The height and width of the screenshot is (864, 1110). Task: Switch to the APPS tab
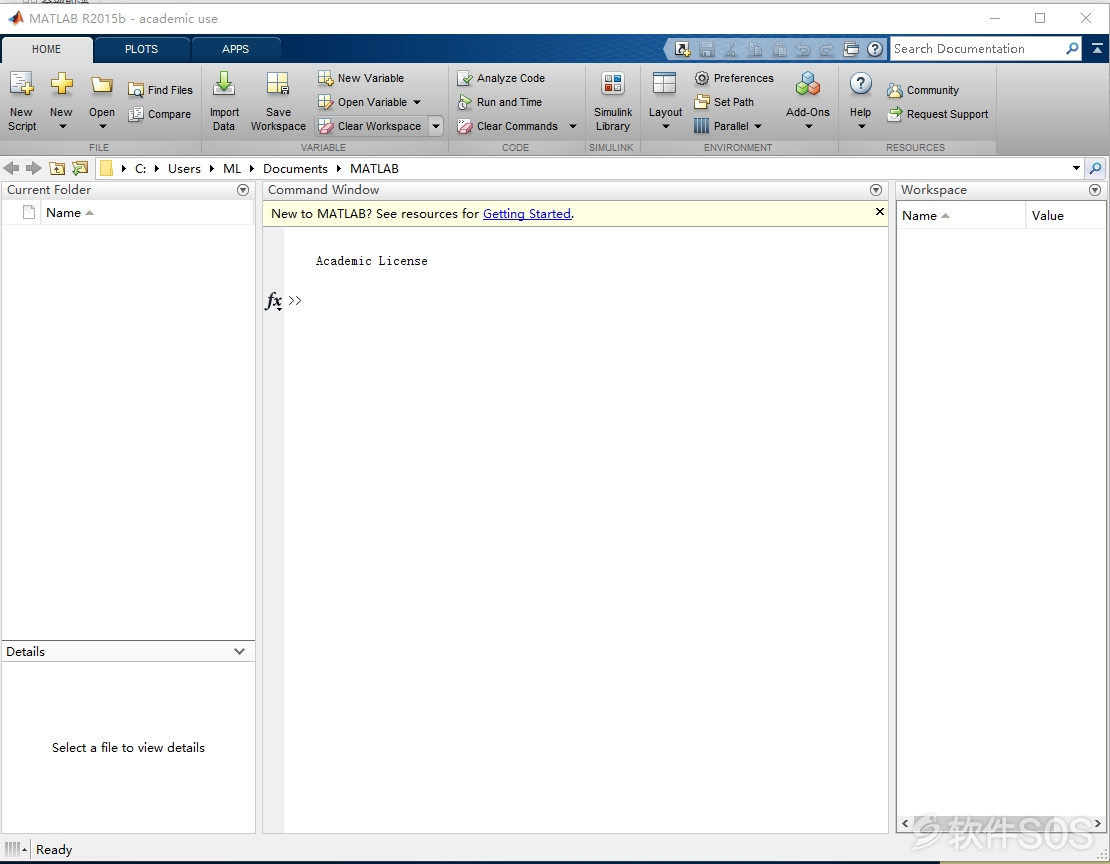click(x=236, y=49)
